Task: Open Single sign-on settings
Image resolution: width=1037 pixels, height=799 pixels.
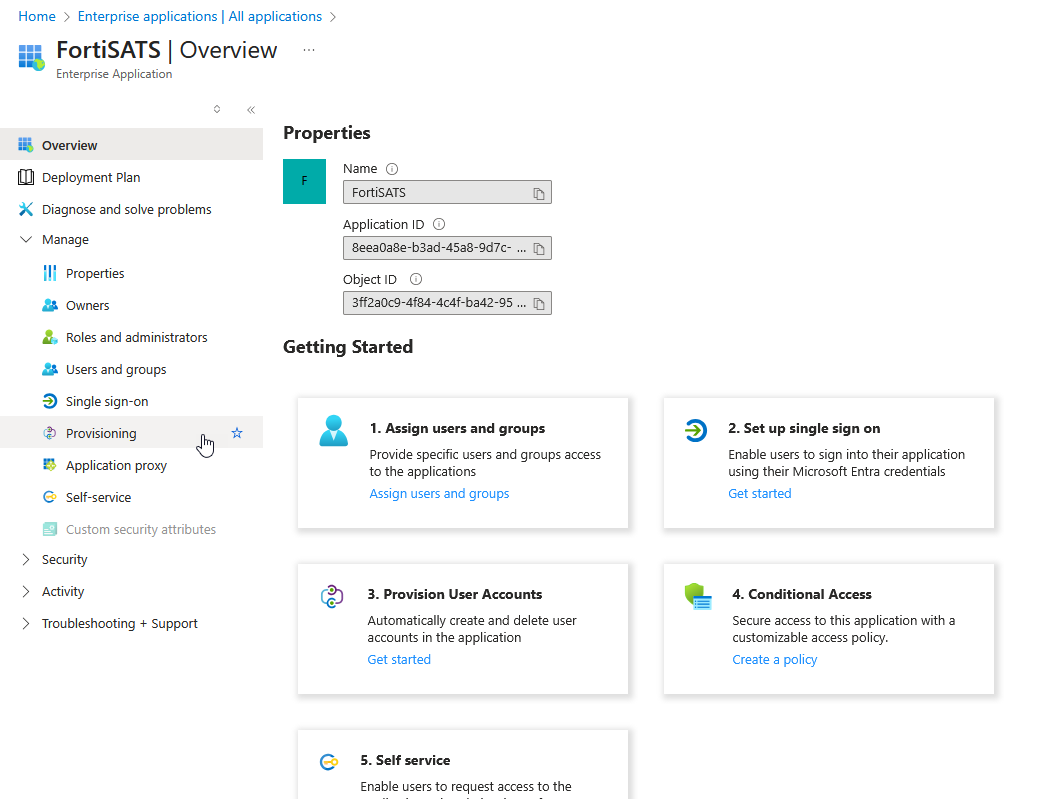Action: click(132, 401)
